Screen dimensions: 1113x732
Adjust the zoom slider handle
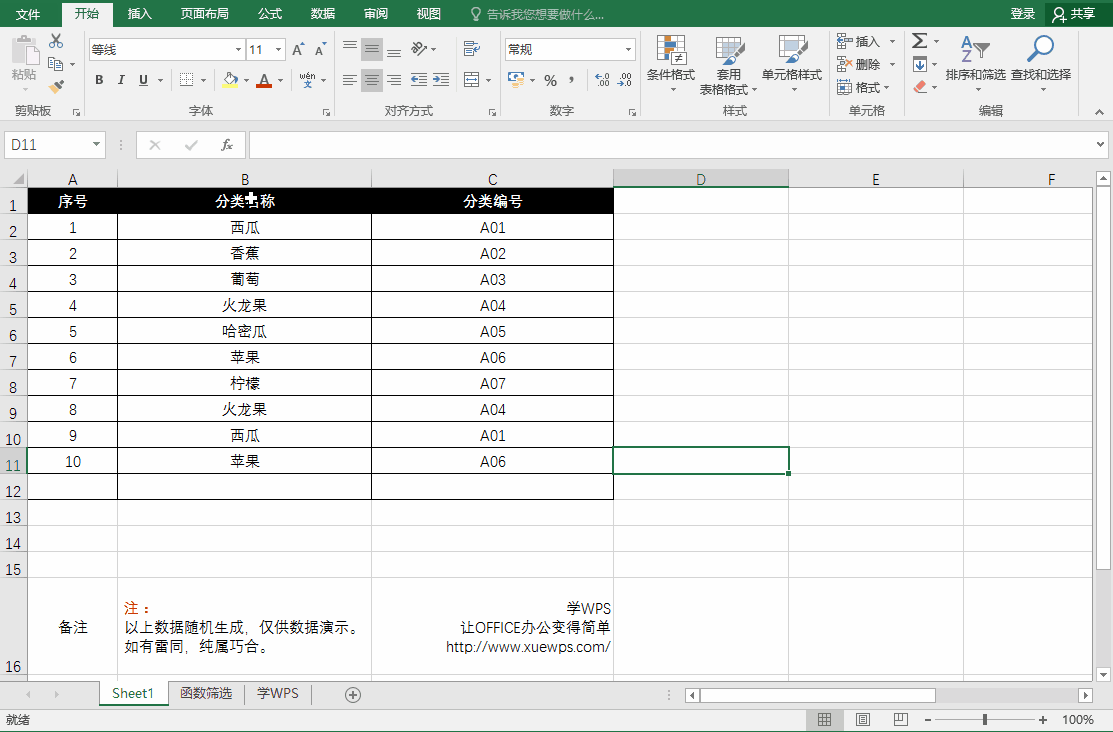coord(985,720)
